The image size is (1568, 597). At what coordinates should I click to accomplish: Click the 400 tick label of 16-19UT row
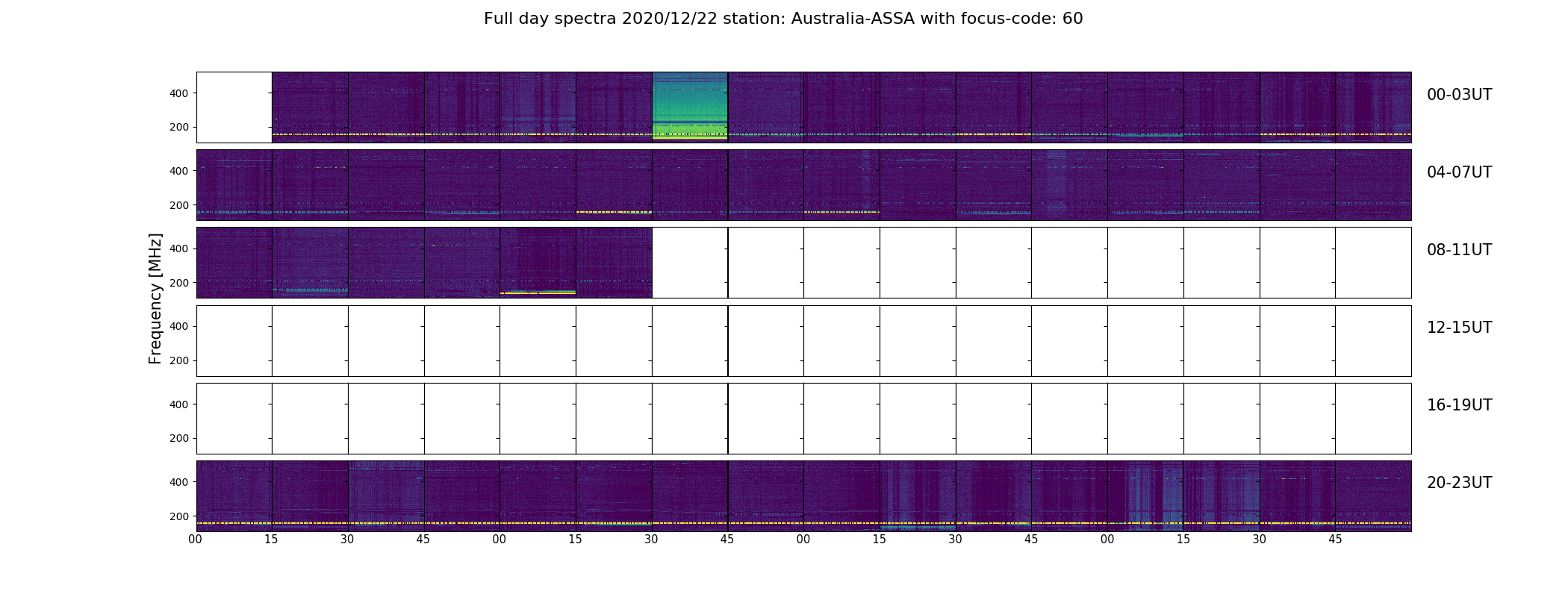coord(179,404)
